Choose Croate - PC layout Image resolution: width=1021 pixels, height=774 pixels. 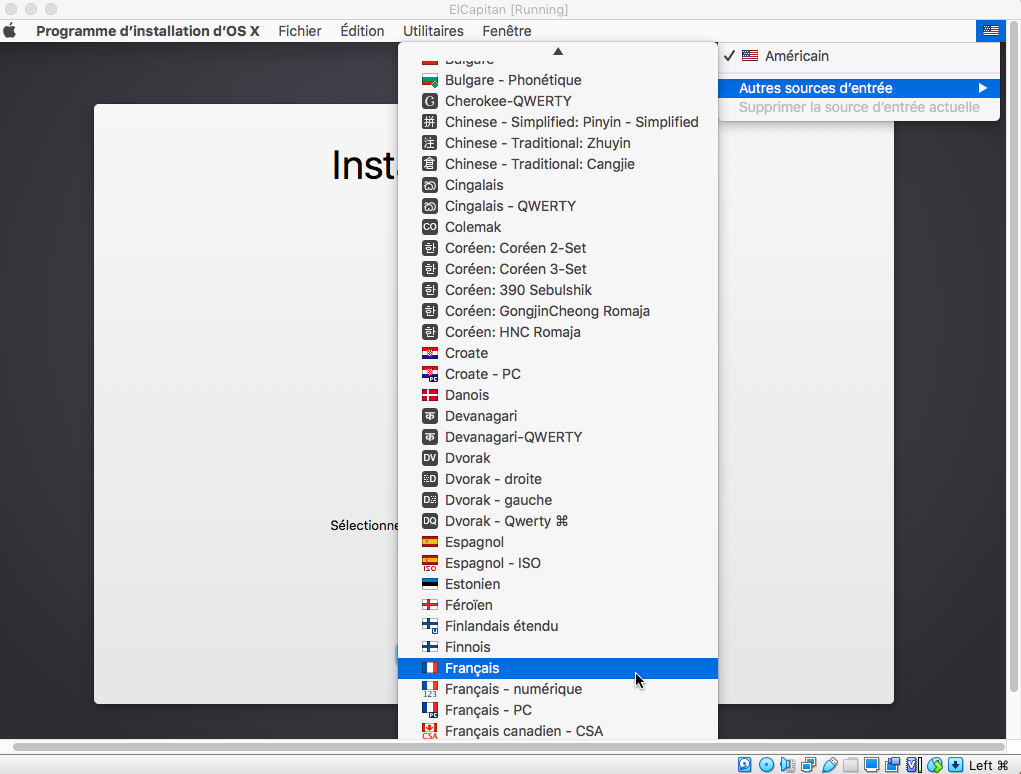[x=557, y=374]
